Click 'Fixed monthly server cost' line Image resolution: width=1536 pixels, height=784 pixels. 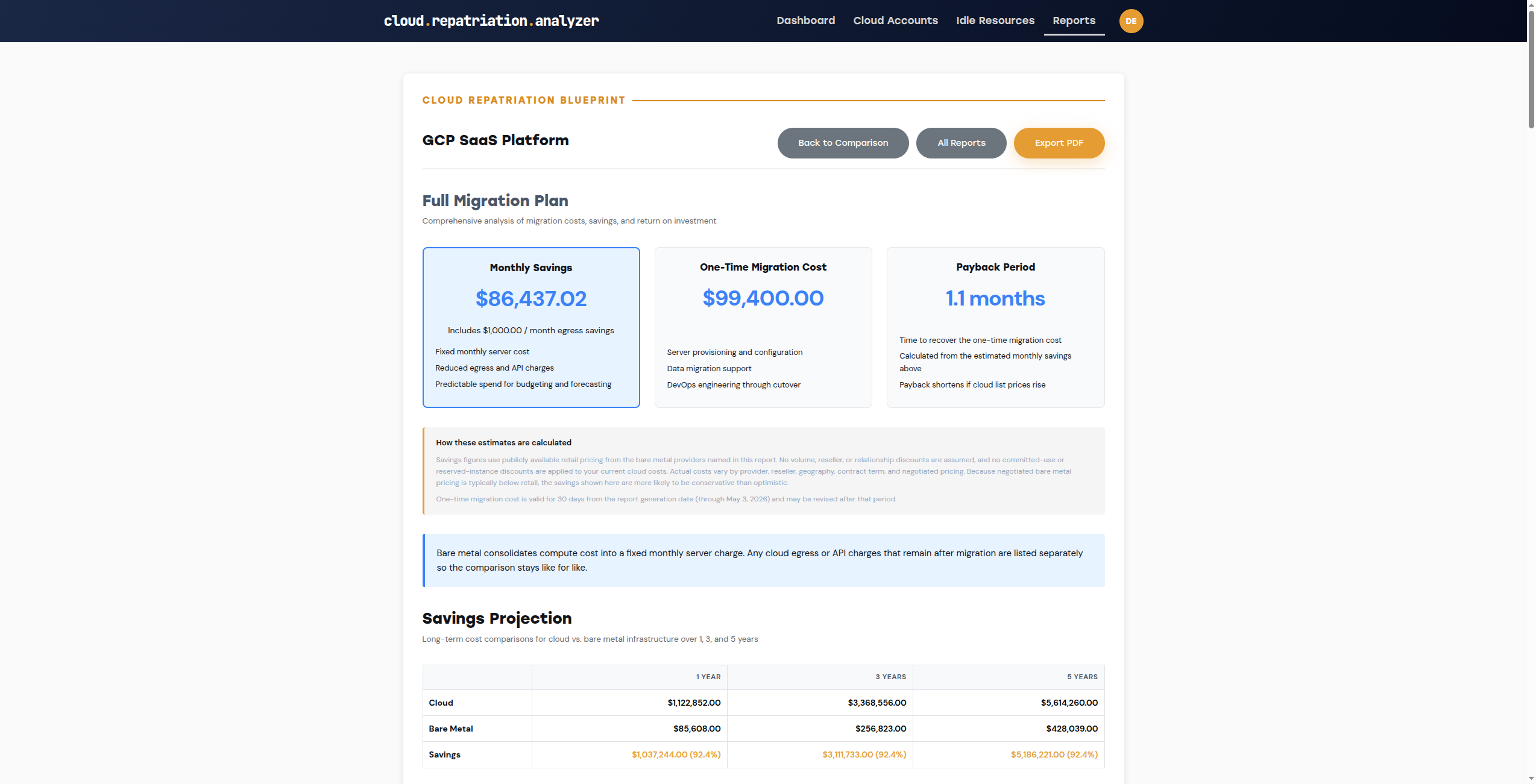tap(482, 351)
